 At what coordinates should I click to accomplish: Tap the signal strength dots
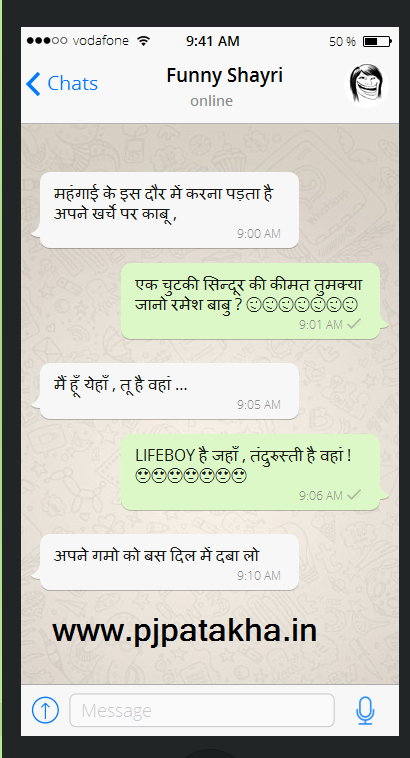[x=47, y=41]
